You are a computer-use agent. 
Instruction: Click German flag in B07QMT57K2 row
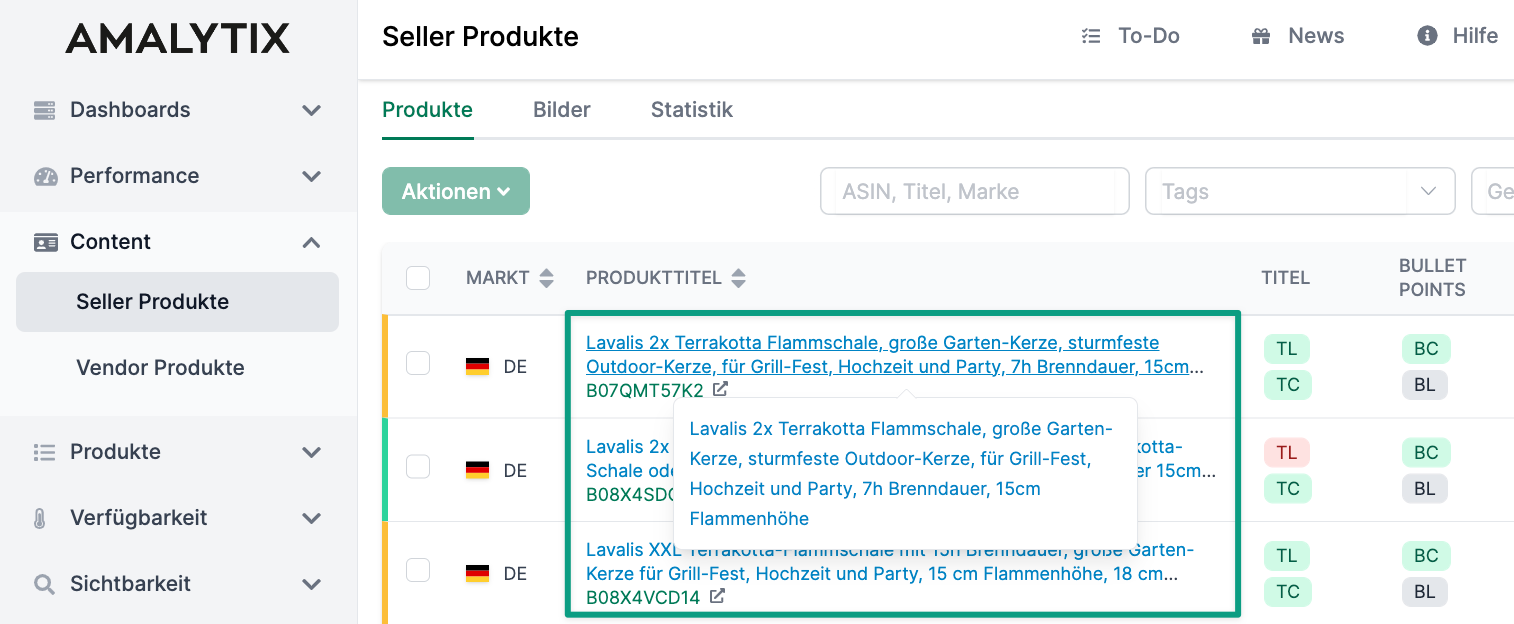click(x=477, y=367)
